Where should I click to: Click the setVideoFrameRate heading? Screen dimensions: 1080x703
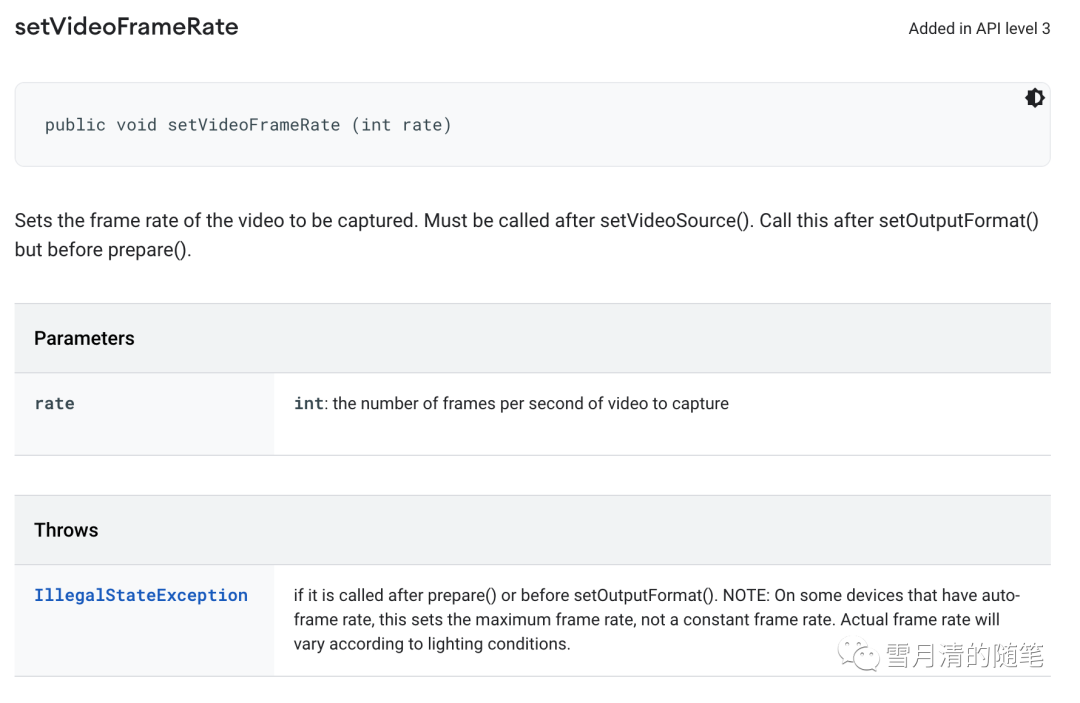[x=126, y=27]
